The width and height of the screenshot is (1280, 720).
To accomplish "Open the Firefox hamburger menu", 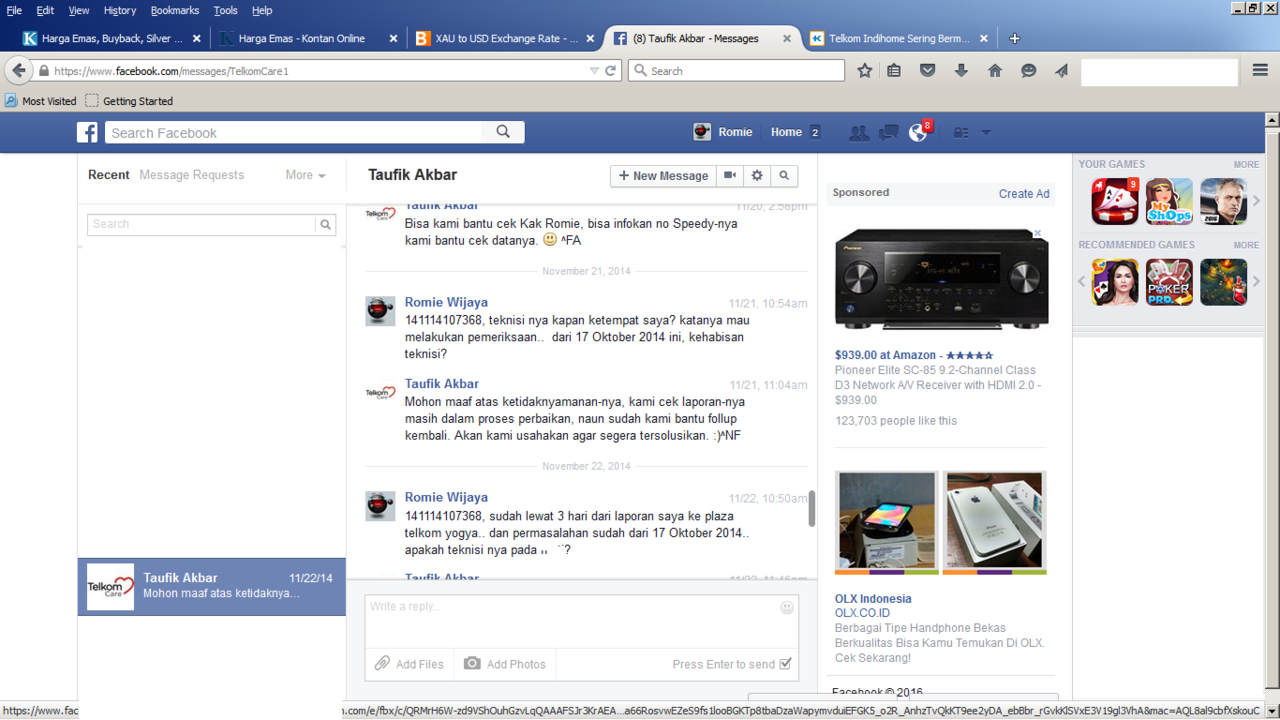I will (1260, 71).
